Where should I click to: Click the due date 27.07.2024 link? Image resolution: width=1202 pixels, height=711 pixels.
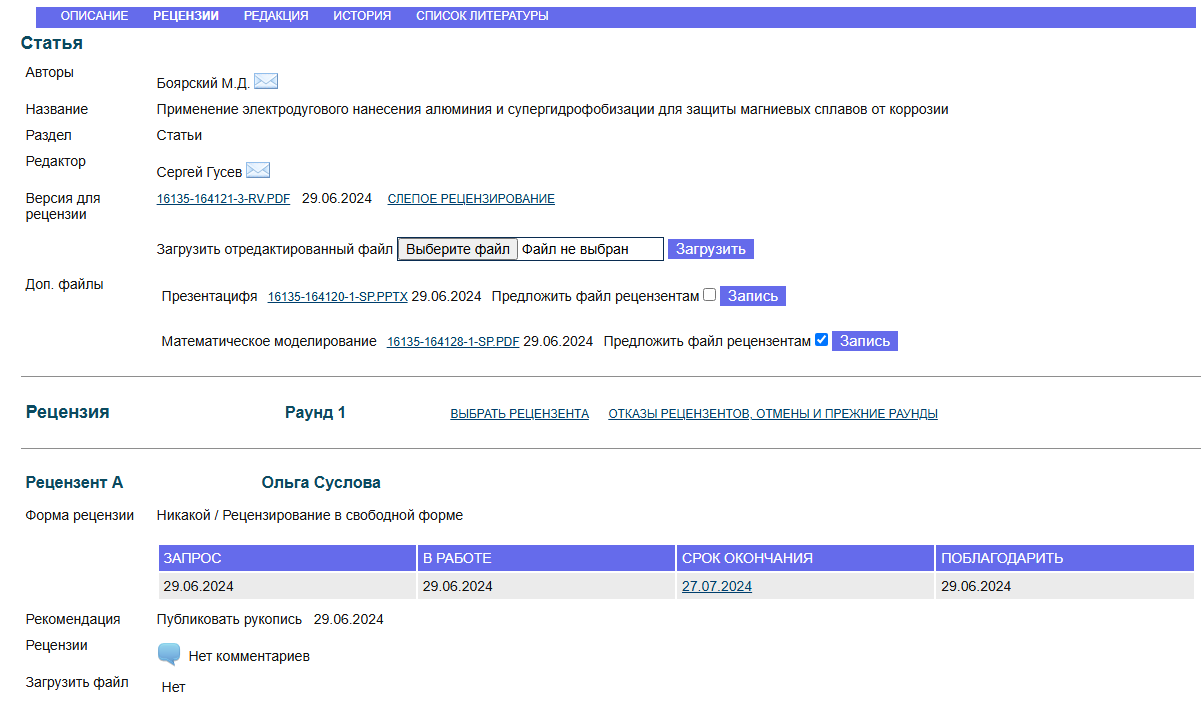click(x=717, y=587)
